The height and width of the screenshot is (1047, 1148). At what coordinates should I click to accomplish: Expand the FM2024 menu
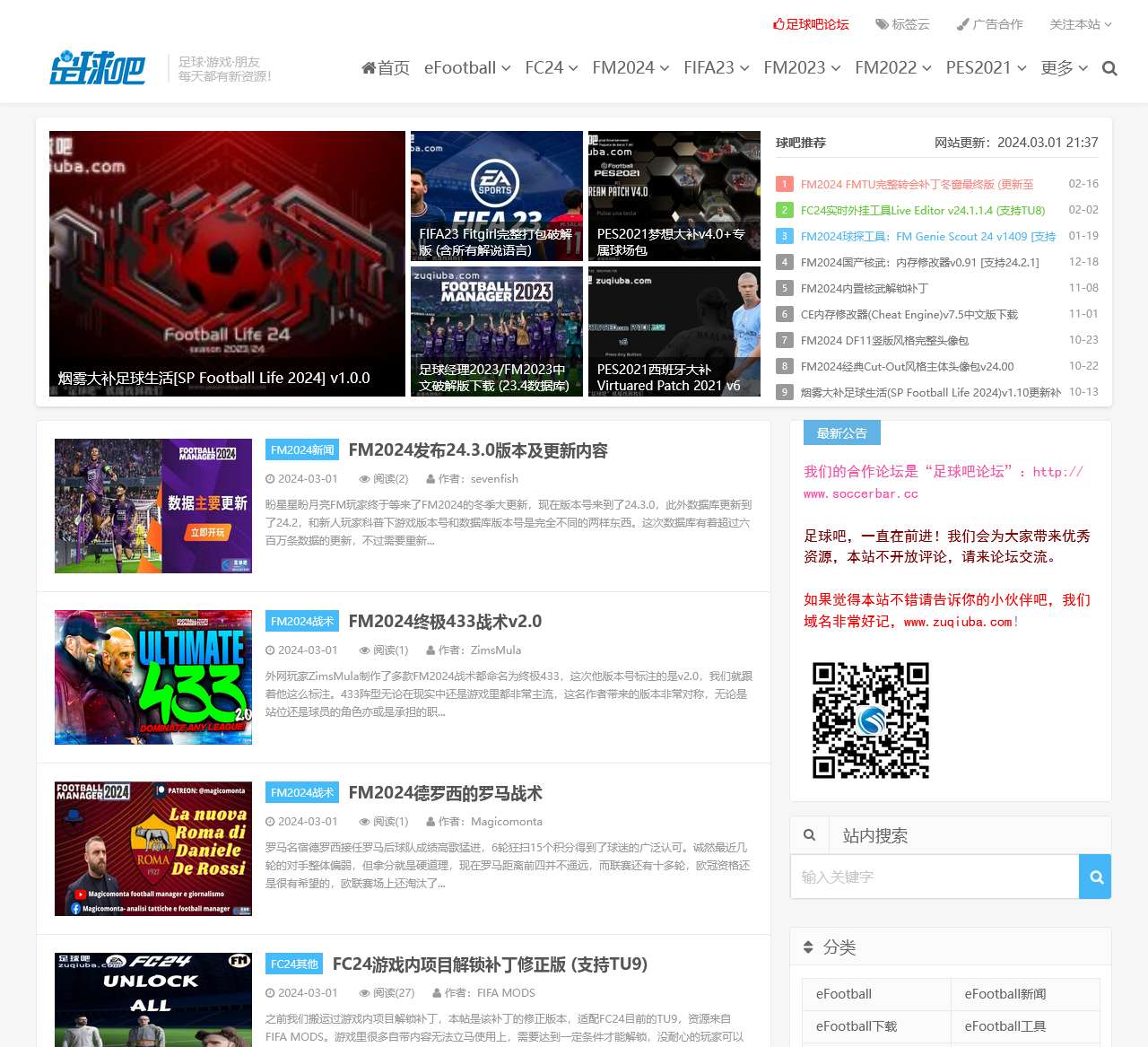pyautogui.click(x=631, y=68)
